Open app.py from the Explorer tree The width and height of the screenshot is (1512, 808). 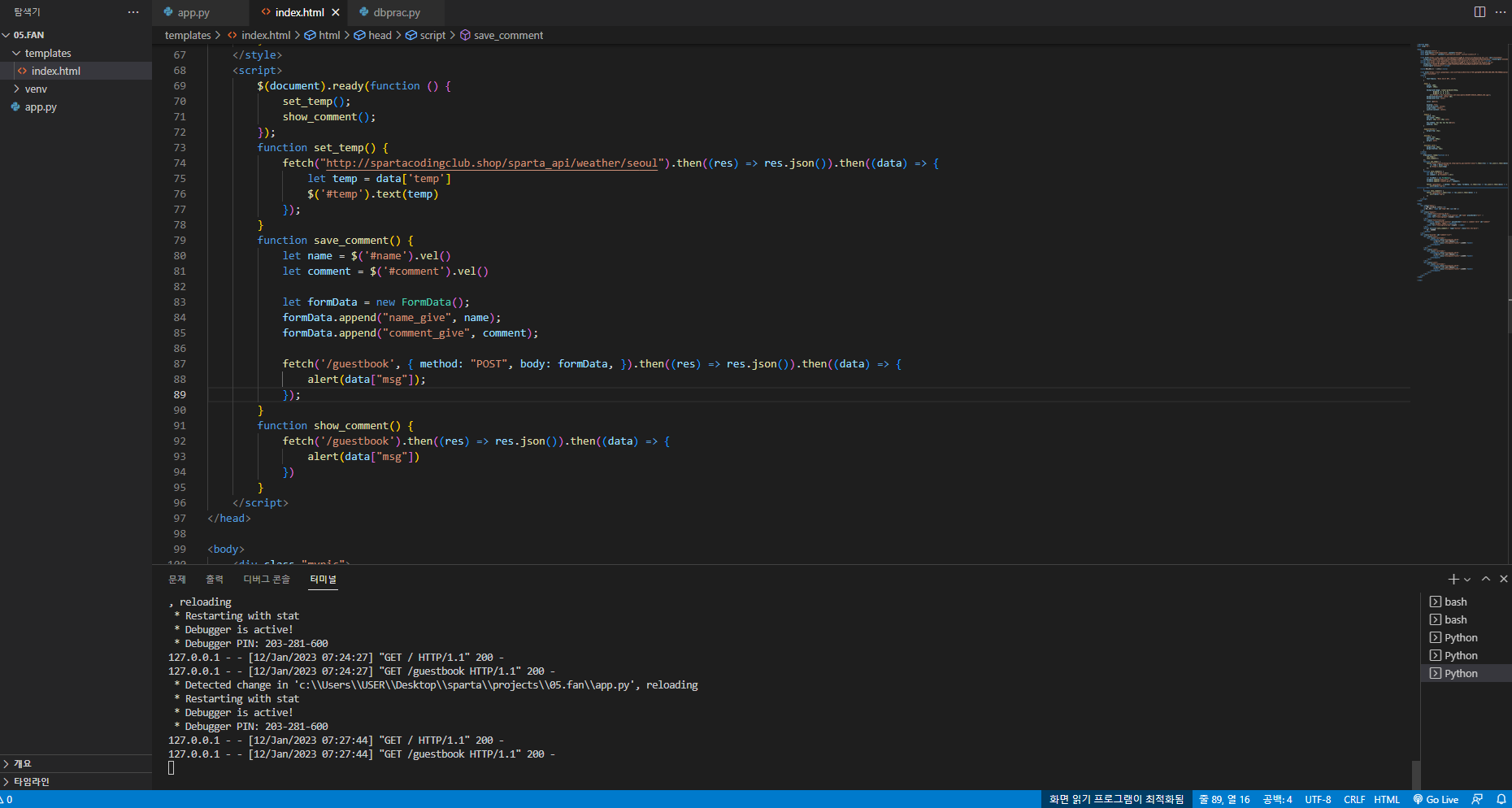point(76,106)
